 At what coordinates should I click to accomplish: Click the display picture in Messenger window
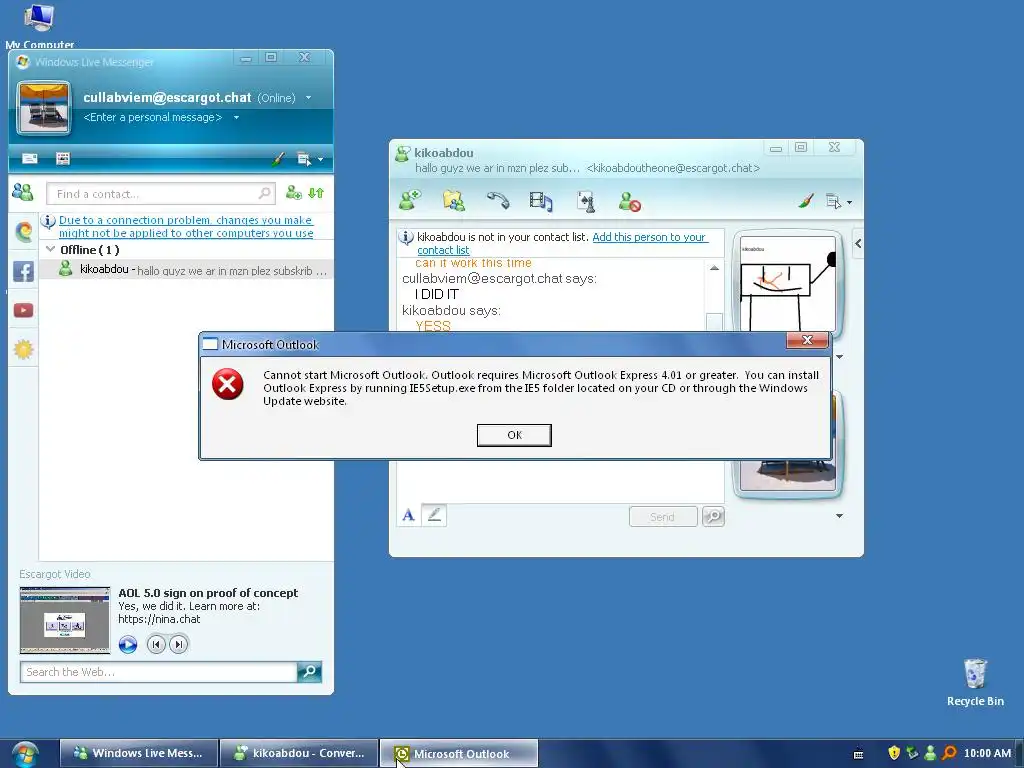coord(44,108)
